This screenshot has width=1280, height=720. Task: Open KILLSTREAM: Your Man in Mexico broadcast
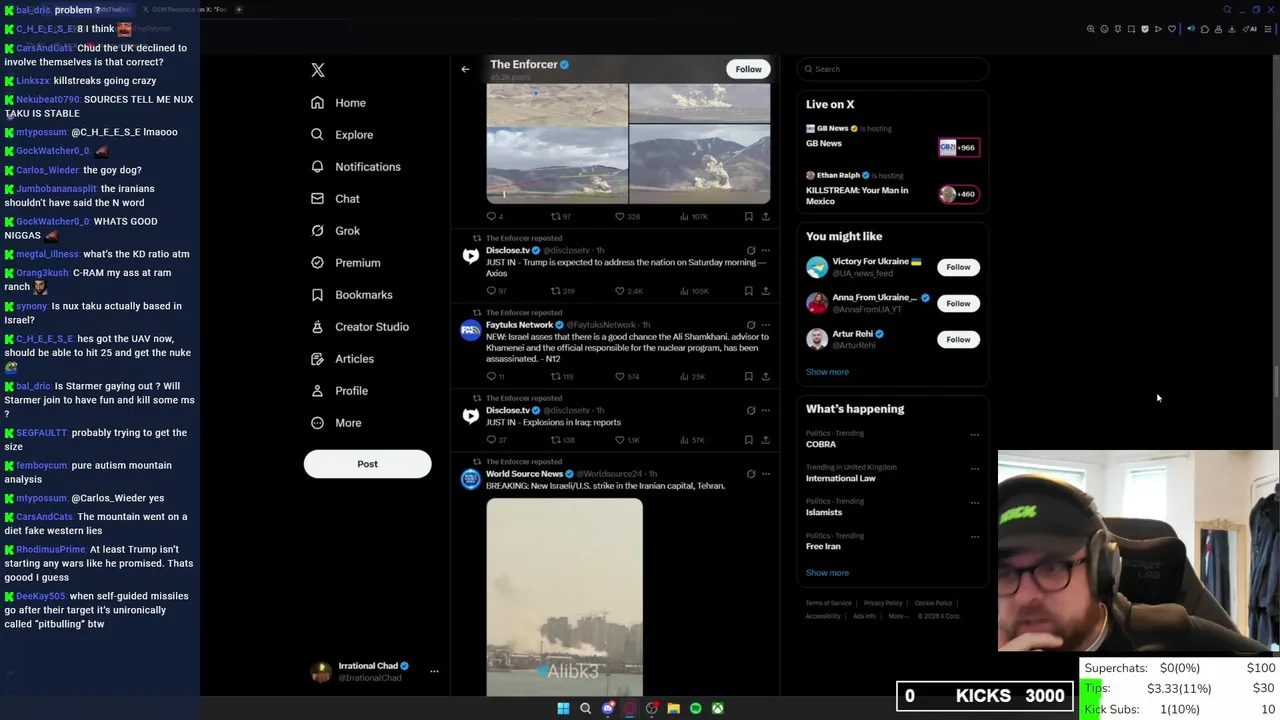892,189
